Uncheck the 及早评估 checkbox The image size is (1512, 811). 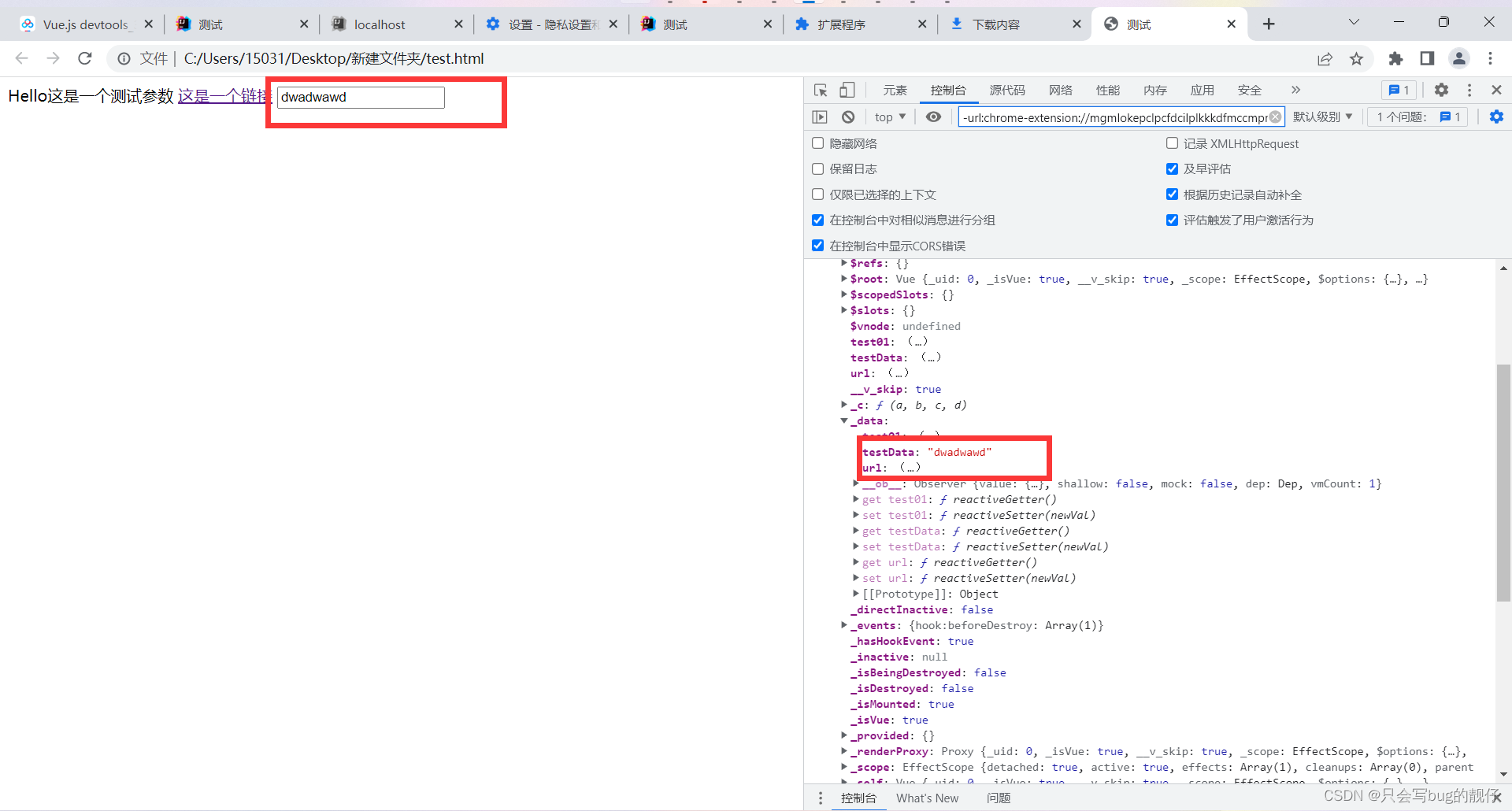(1172, 168)
